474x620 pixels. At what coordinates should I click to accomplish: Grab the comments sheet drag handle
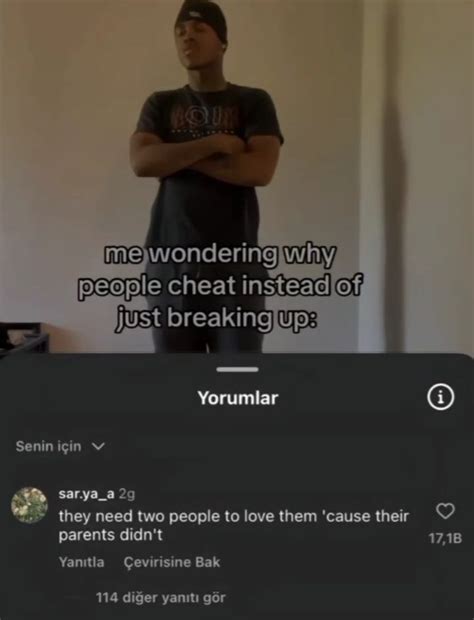pyautogui.click(x=238, y=369)
